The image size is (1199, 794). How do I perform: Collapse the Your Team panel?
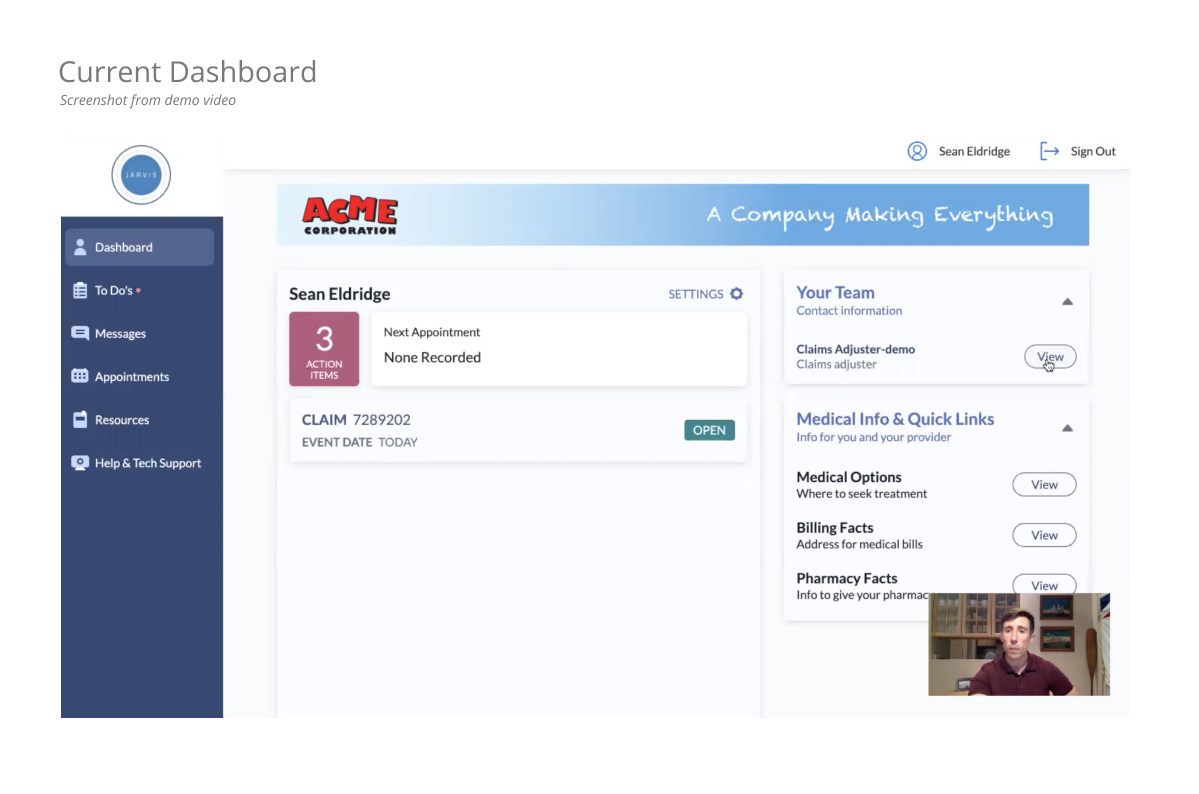pos(1067,300)
